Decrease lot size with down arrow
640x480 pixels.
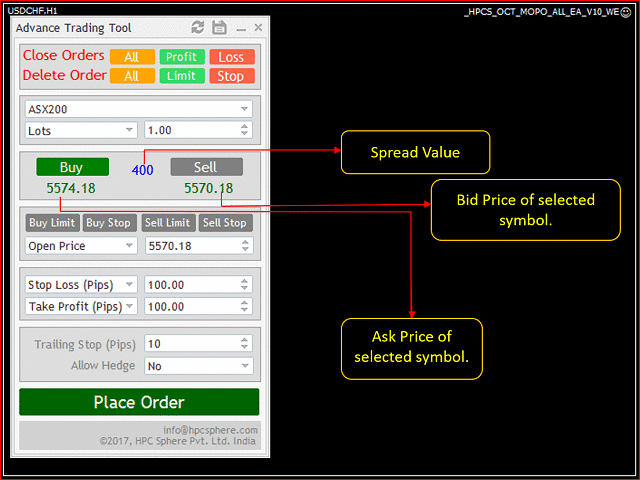point(244,134)
